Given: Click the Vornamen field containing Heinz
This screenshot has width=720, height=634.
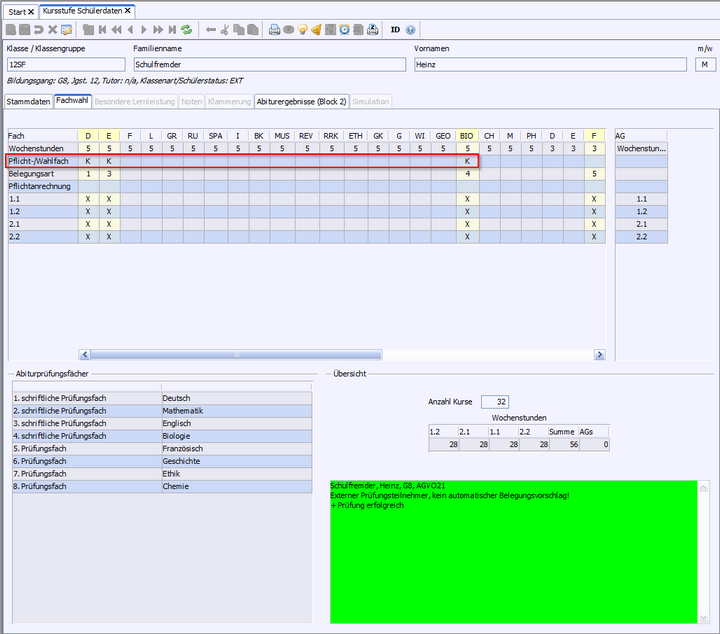Looking at the screenshot, I should click(550, 64).
